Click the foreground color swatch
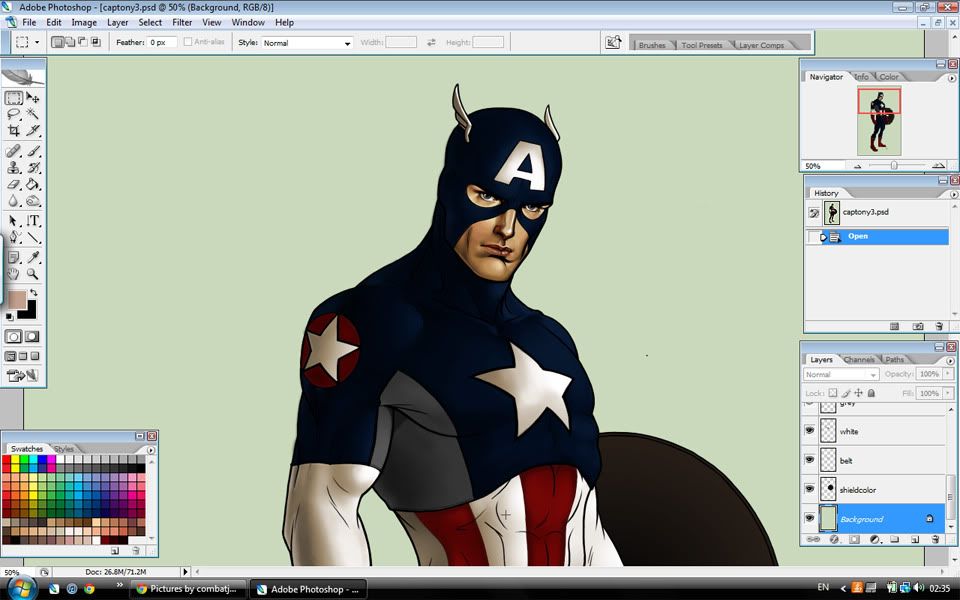 click(x=17, y=299)
